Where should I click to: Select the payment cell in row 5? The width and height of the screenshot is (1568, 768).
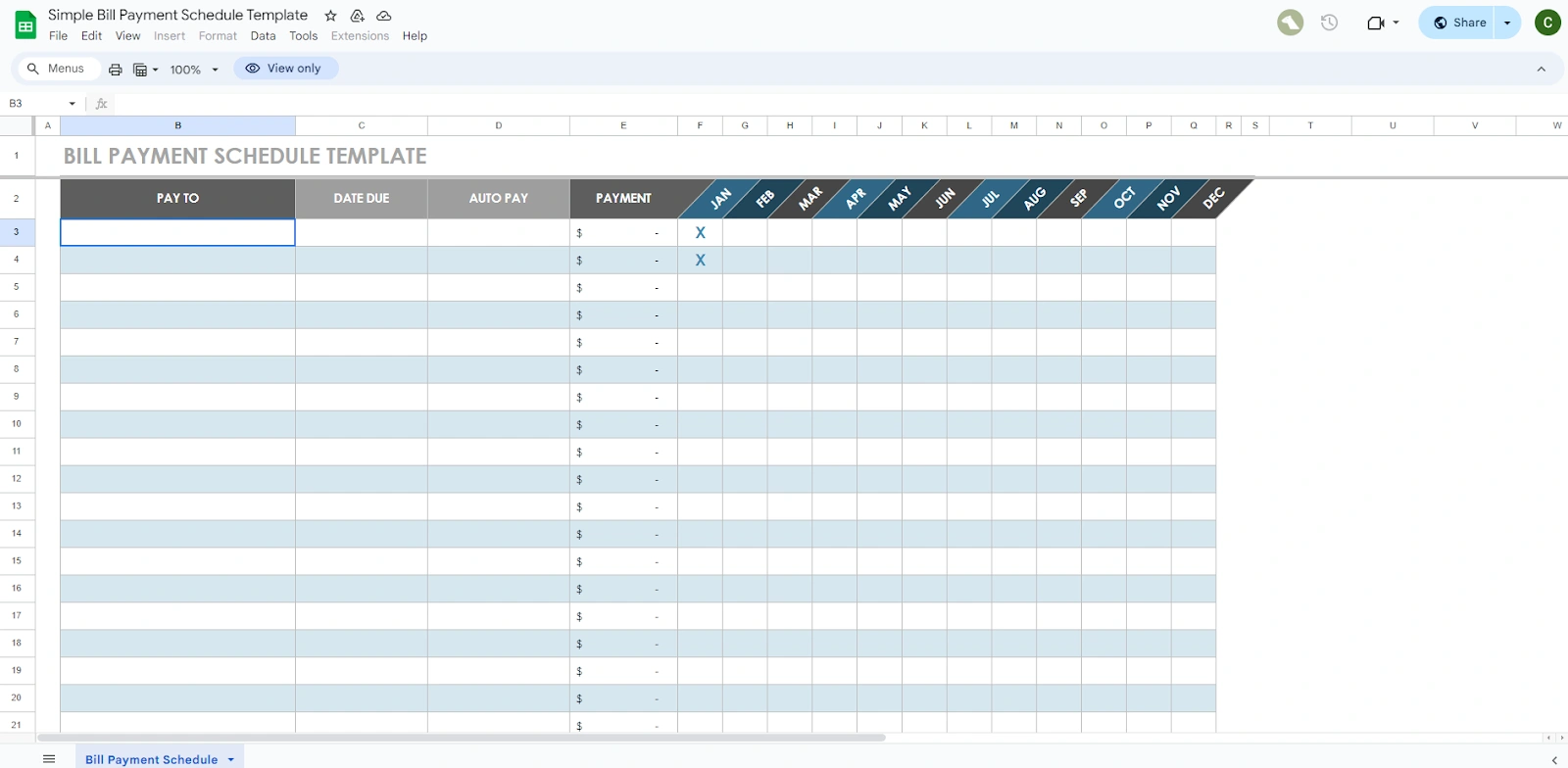(623, 288)
